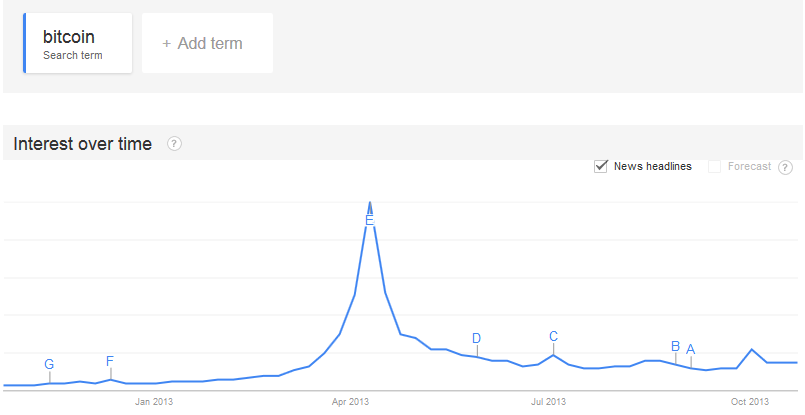Uncheck the News headlines checkbox

(x=601, y=166)
